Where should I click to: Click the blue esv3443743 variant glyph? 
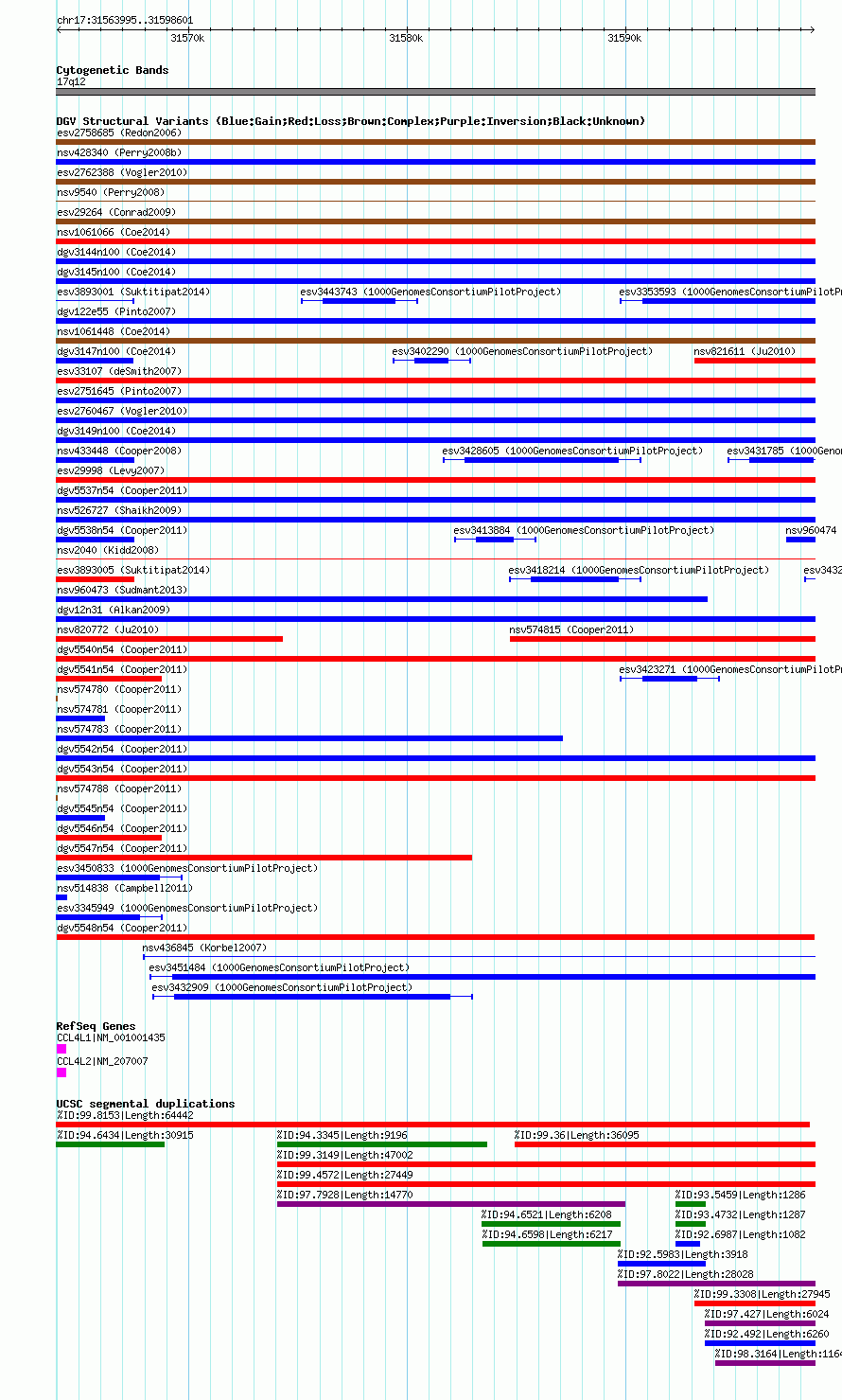(360, 301)
